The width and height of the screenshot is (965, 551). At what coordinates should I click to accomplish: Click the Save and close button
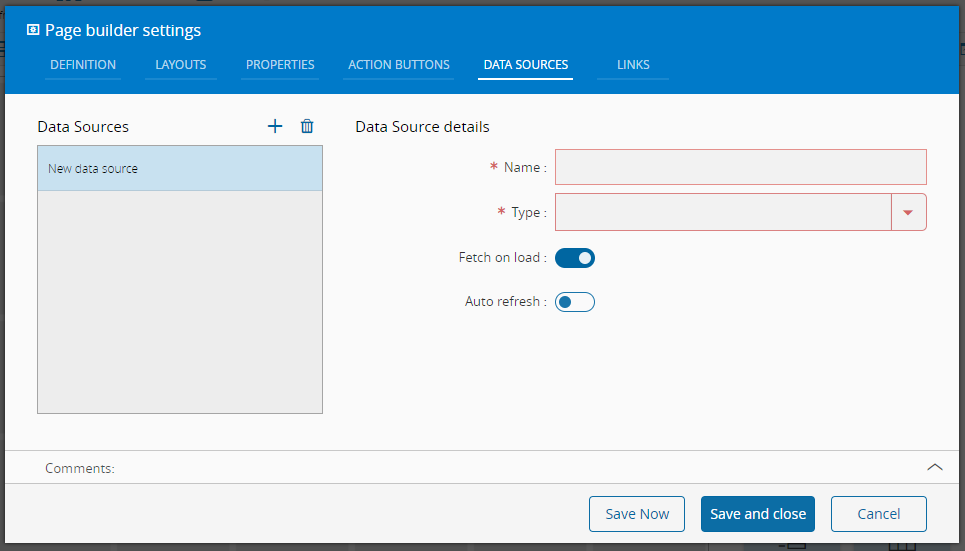[758, 514]
